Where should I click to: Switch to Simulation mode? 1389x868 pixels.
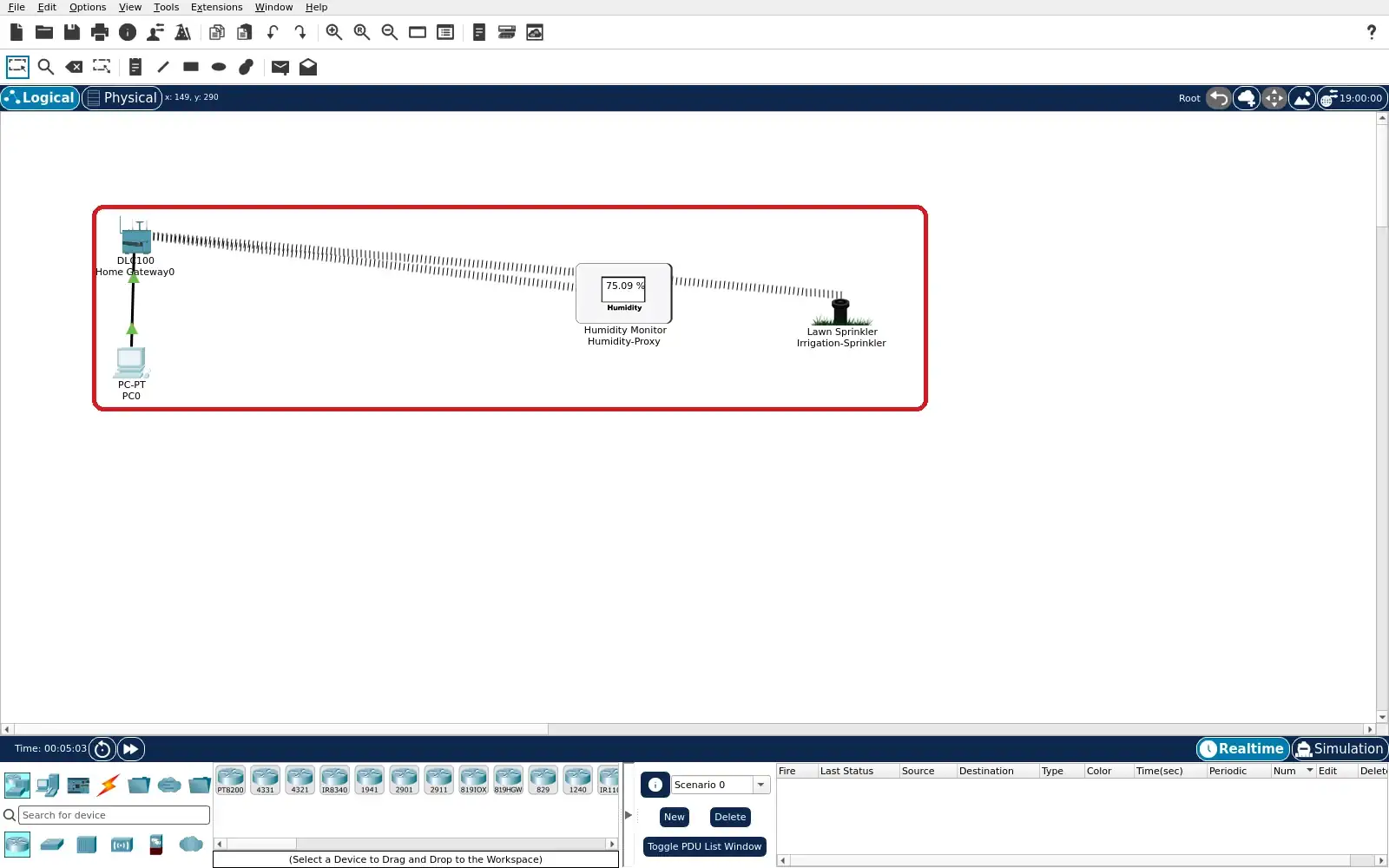1340,749
